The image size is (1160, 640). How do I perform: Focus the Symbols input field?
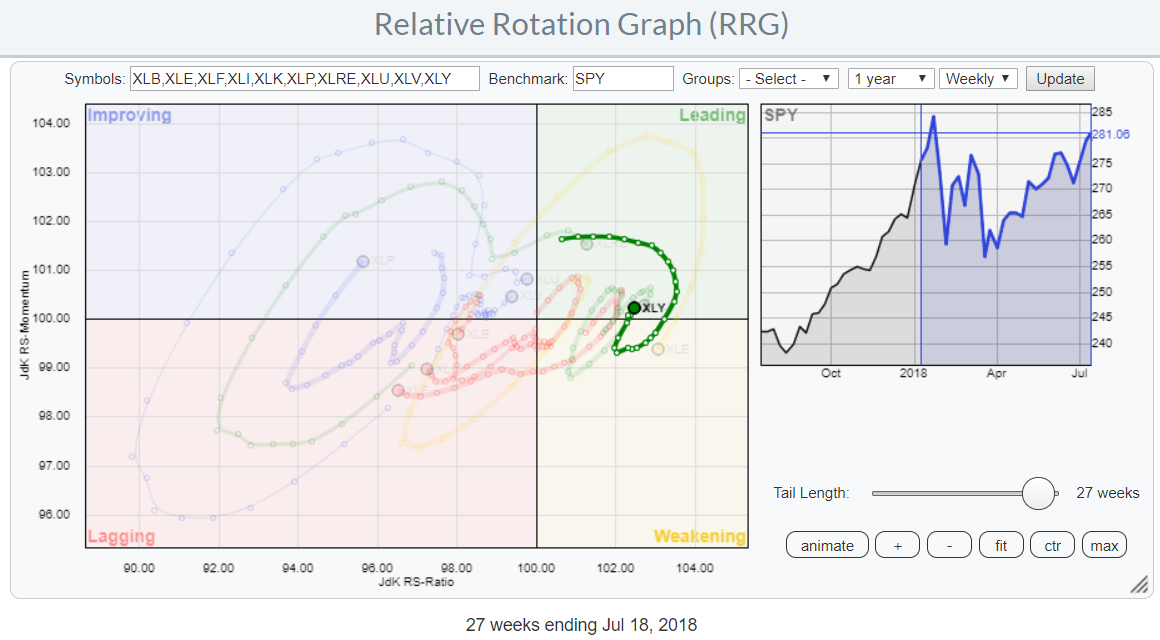tap(305, 79)
